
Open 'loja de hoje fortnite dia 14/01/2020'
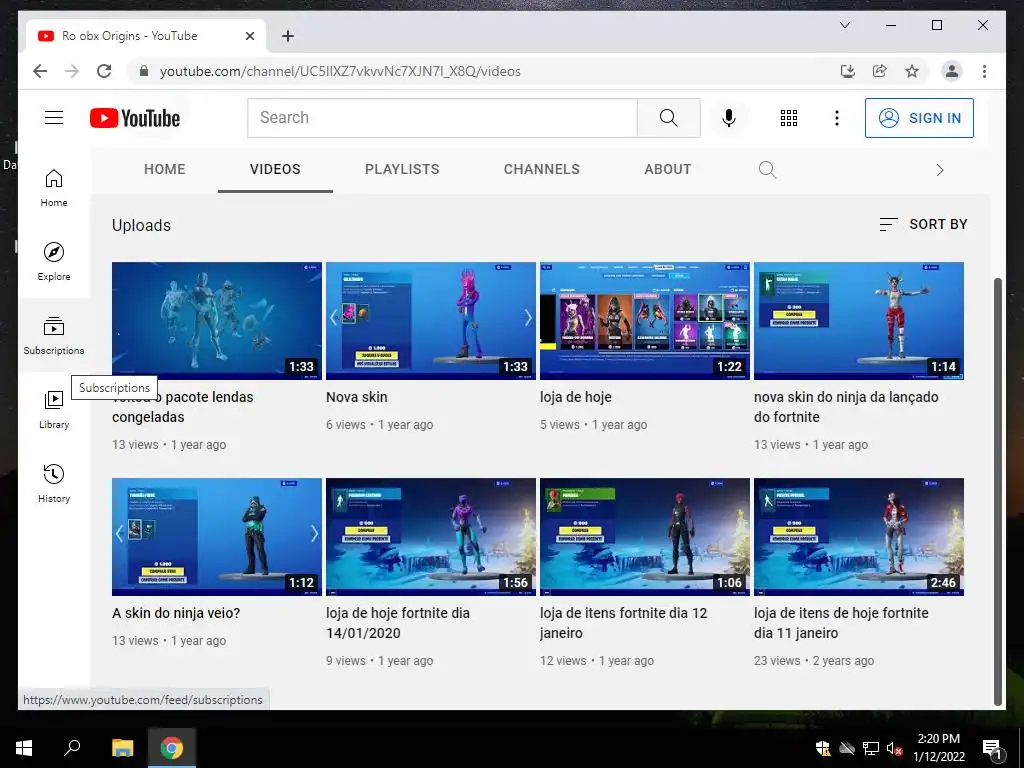[398, 623]
